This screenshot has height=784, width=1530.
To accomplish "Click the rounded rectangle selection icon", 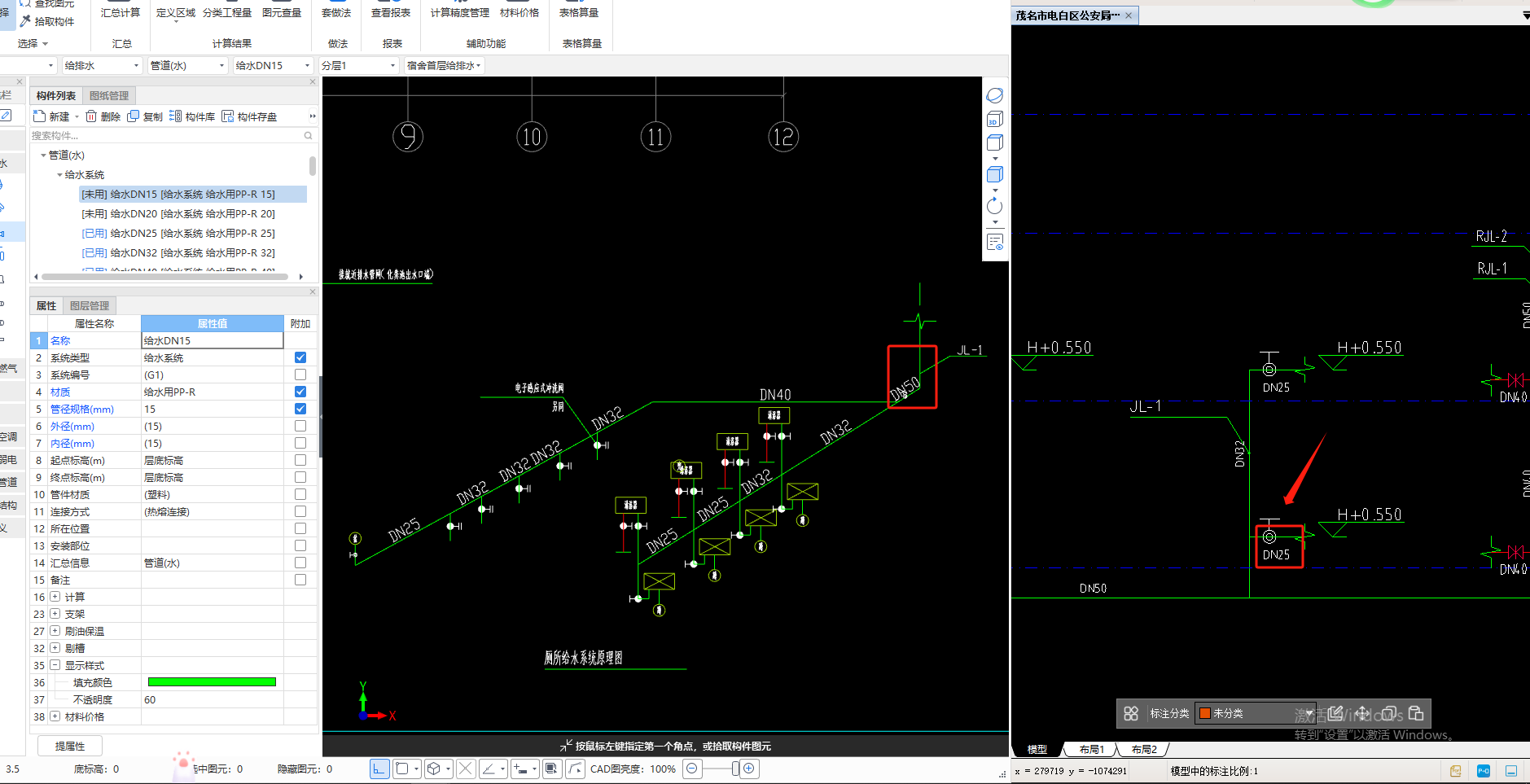I will tap(402, 769).
